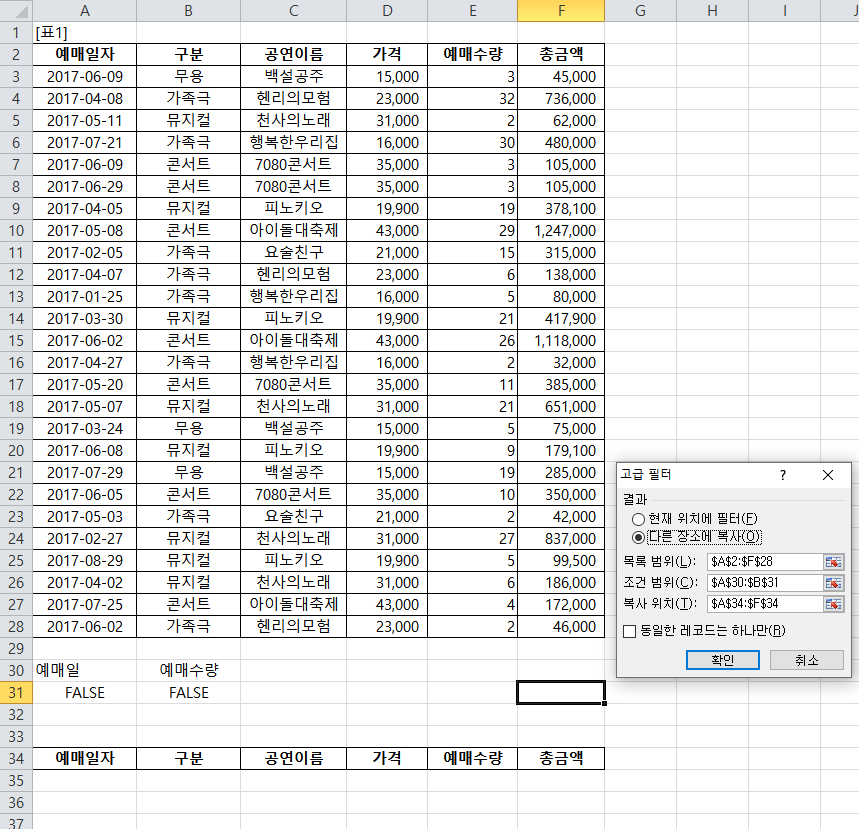Click the [표1] title cell
Screen dimensions: 859x829
(84, 32)
